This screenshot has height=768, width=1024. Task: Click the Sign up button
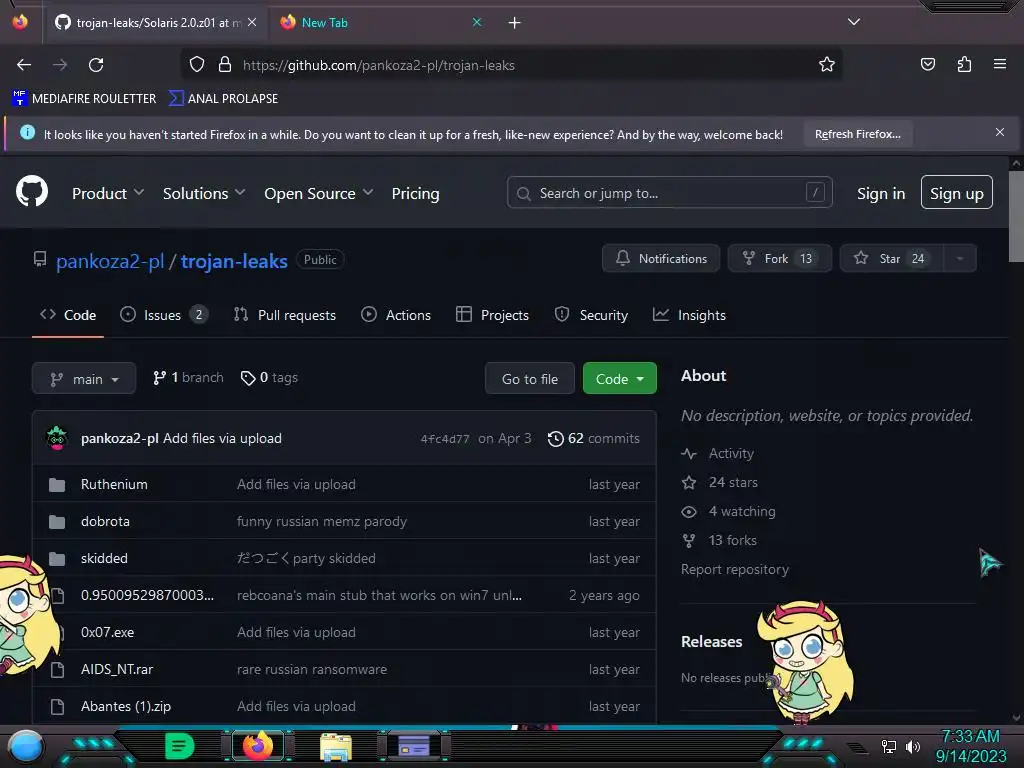(x=956, y=193)
